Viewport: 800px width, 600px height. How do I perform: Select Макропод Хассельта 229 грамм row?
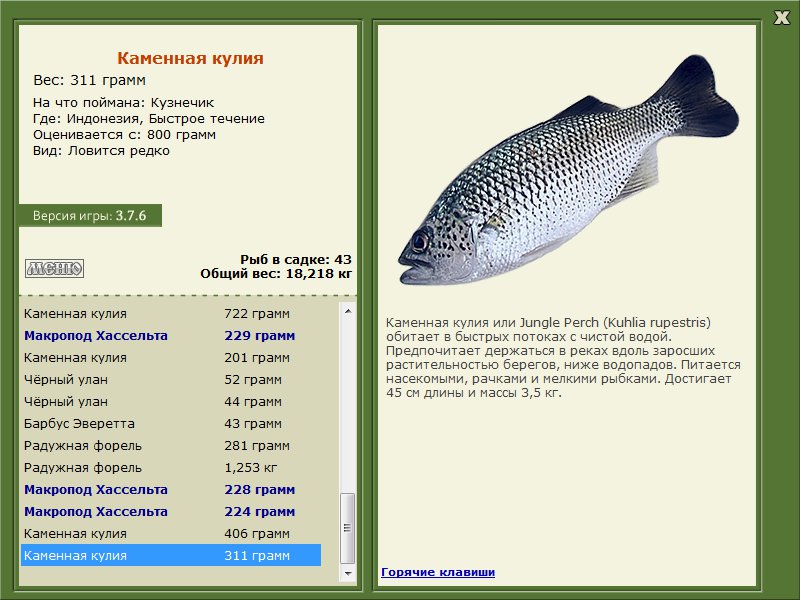171,336
